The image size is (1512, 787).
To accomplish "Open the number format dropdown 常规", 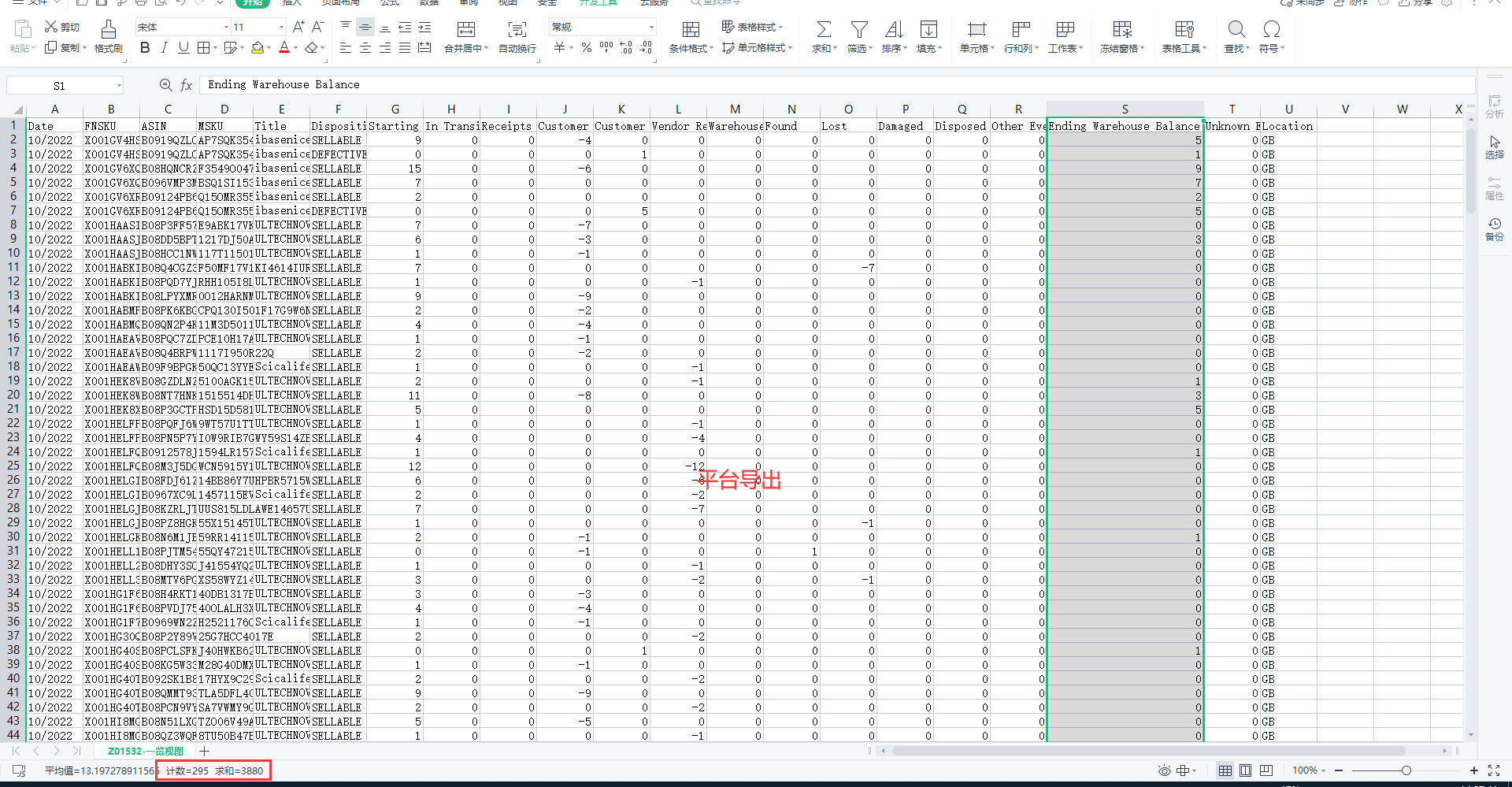I will tap(651, 28).
